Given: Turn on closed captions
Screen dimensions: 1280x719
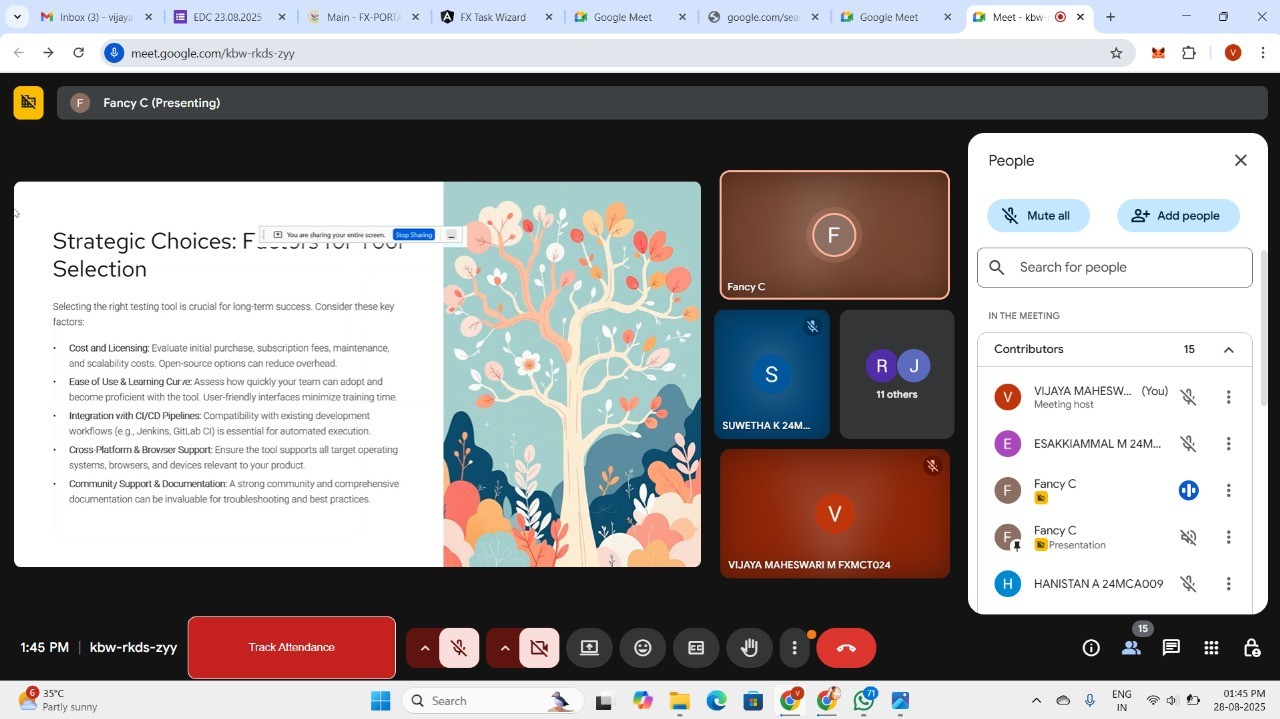Looking at the screenshot, I should click(696, 648).
